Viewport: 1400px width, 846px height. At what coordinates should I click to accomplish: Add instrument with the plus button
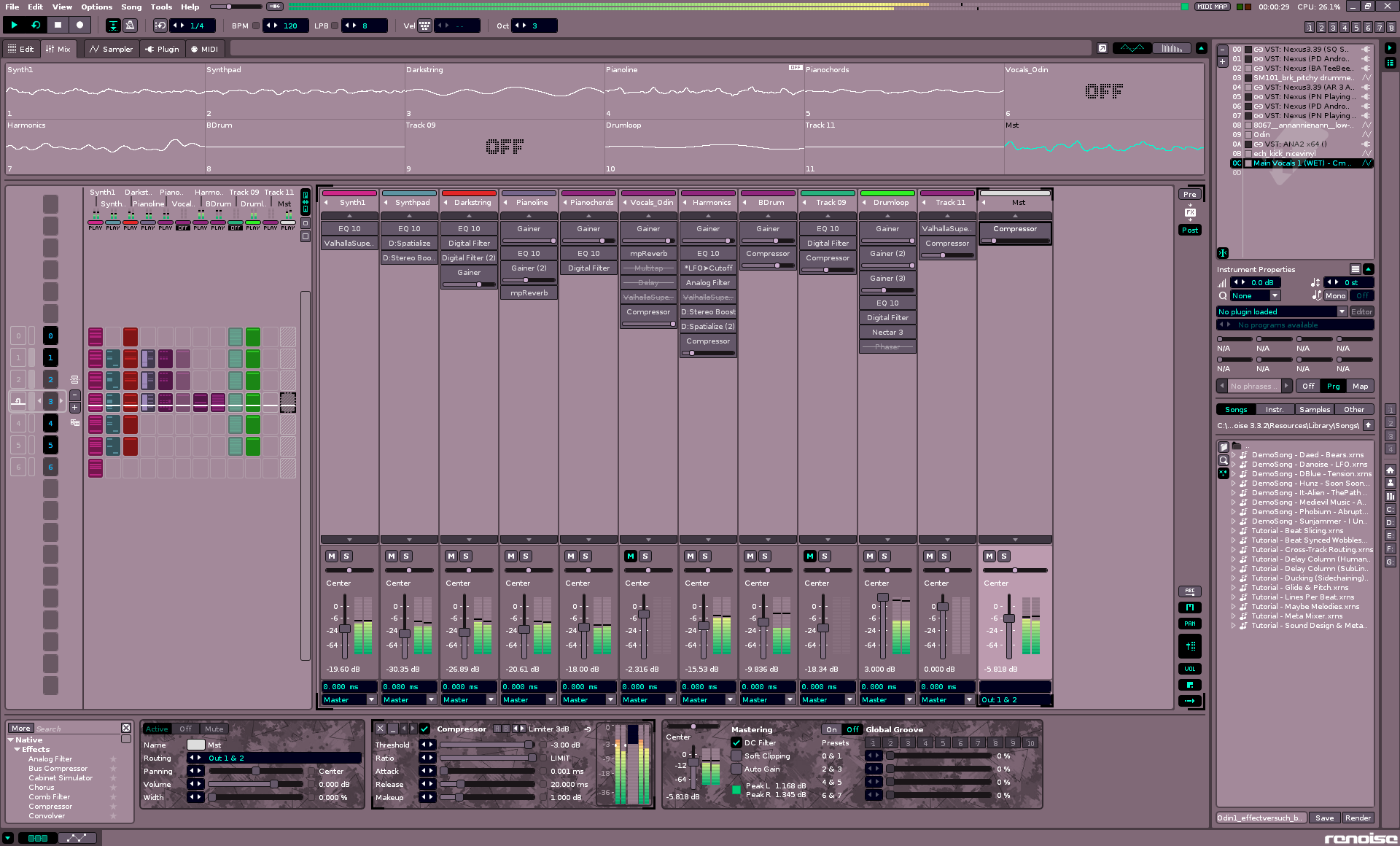coord(1222,61)
